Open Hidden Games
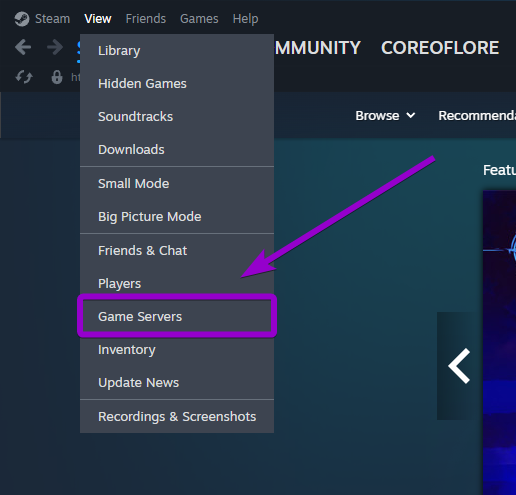This screenshot has width=516, height=495. pyautogui.click(x=177, y=84)
